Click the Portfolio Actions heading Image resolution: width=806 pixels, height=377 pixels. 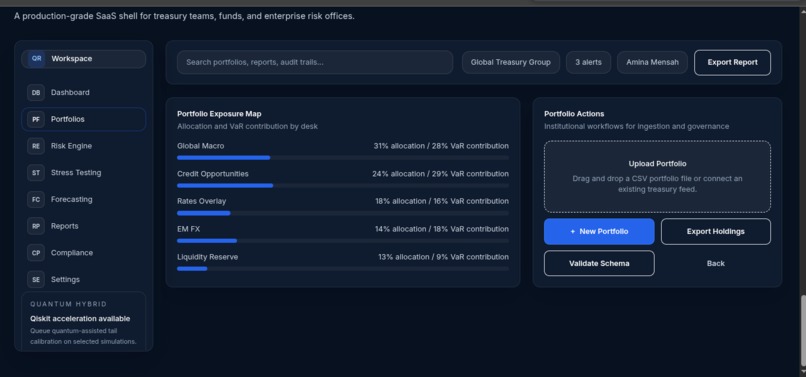click(x=574, y=114)
